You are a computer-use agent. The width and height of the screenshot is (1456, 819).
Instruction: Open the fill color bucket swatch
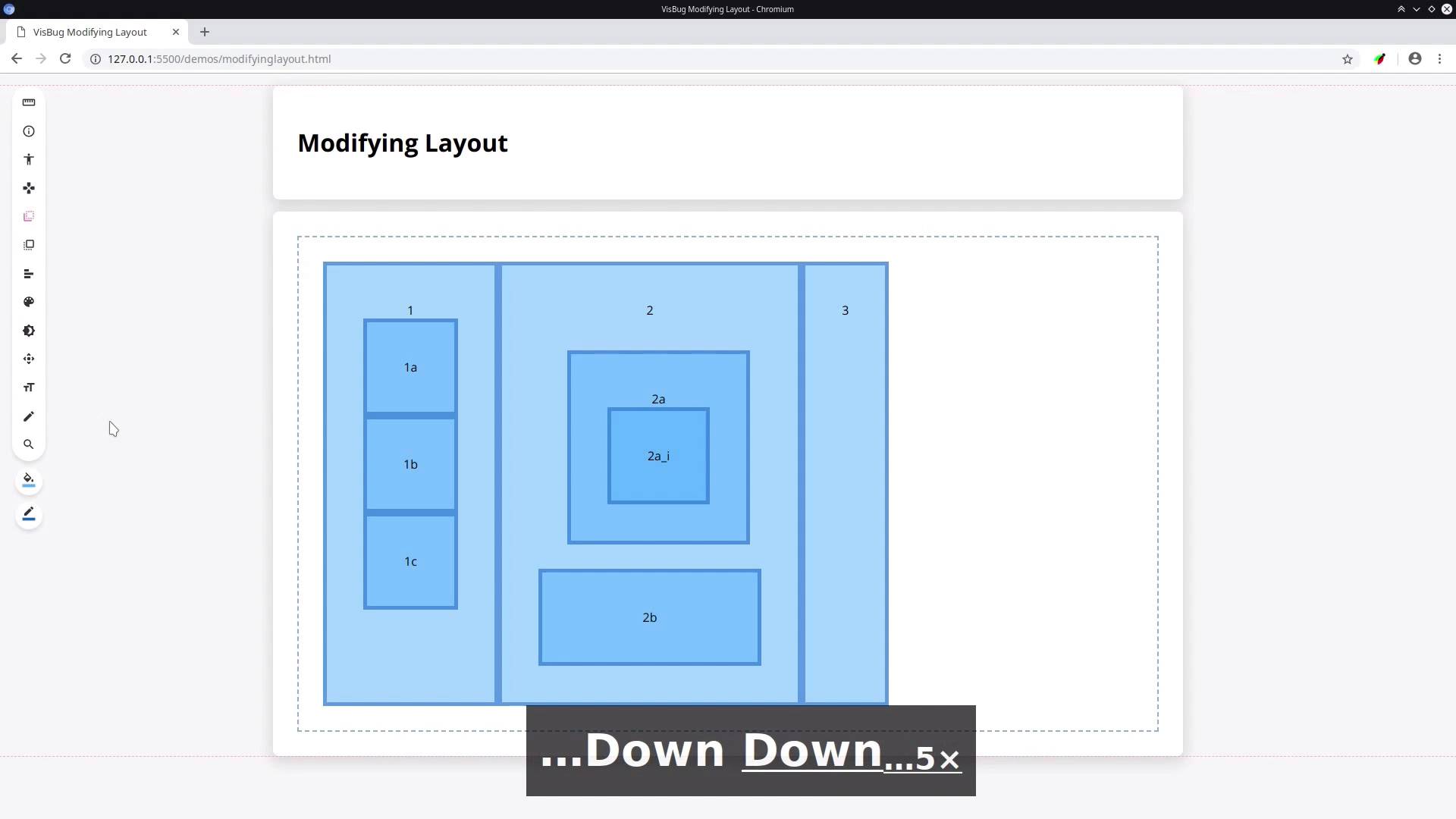tap(29, 481)
